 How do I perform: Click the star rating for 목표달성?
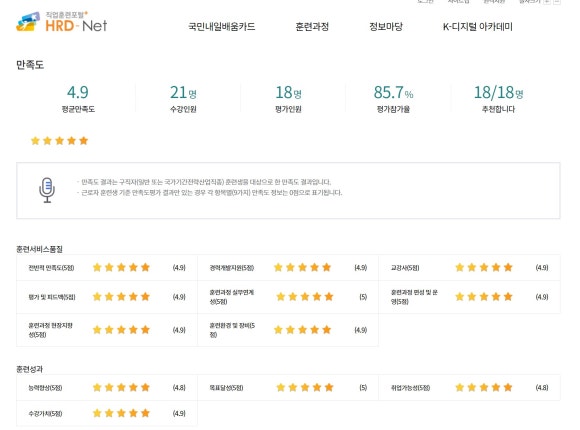tap(305, 387)
